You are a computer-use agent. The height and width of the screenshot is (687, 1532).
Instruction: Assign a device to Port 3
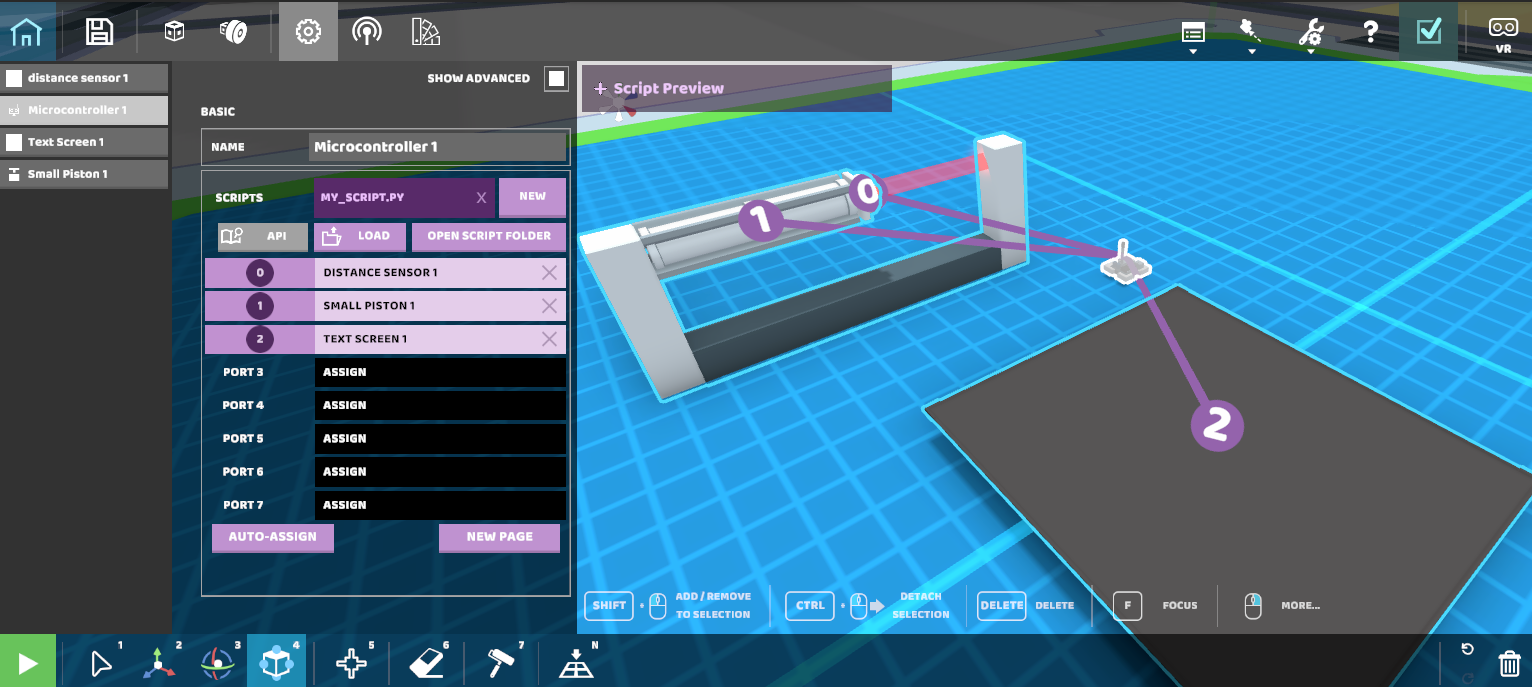[x=440, y=372]
